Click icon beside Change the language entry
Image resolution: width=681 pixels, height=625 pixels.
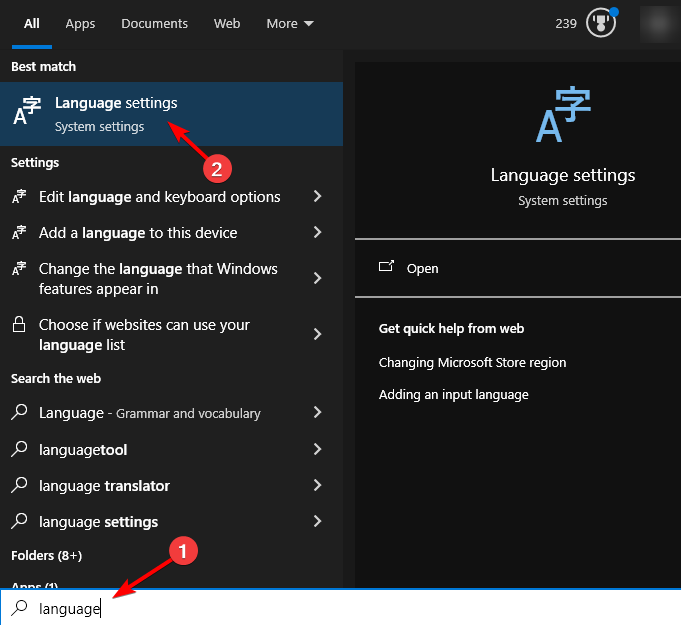coord(19,268)
